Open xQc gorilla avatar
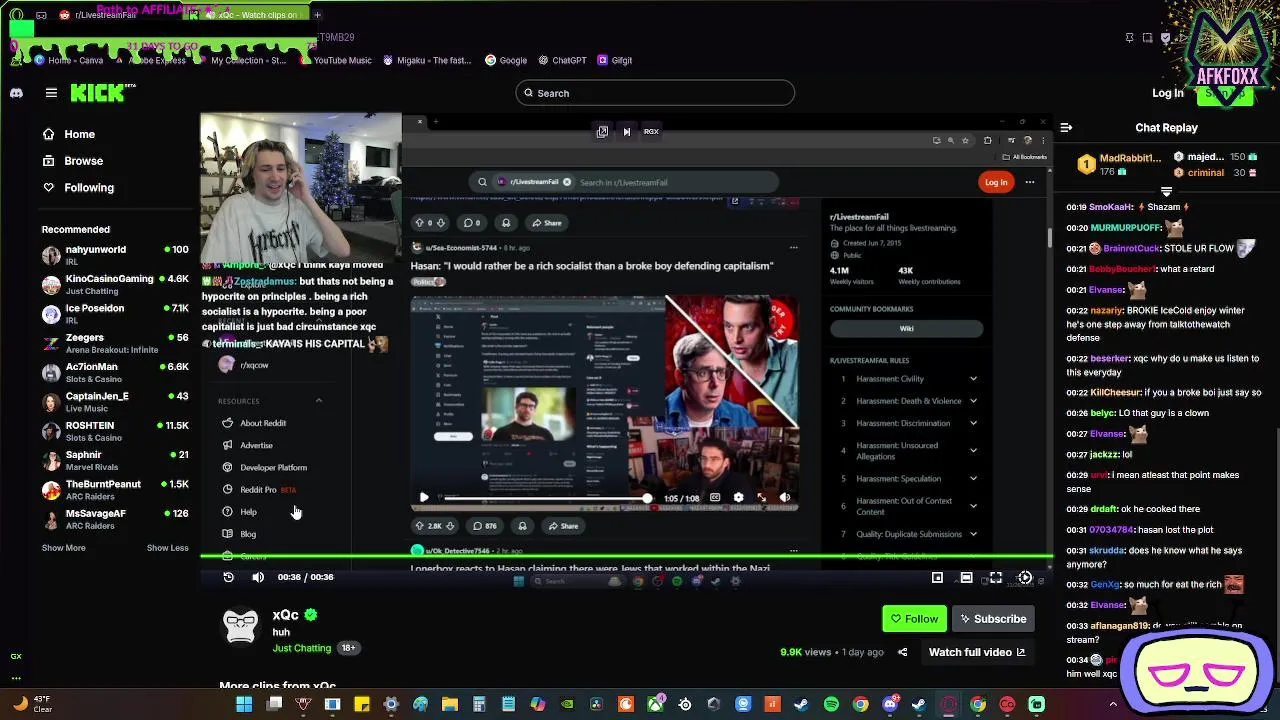 (x=241, y=626)
